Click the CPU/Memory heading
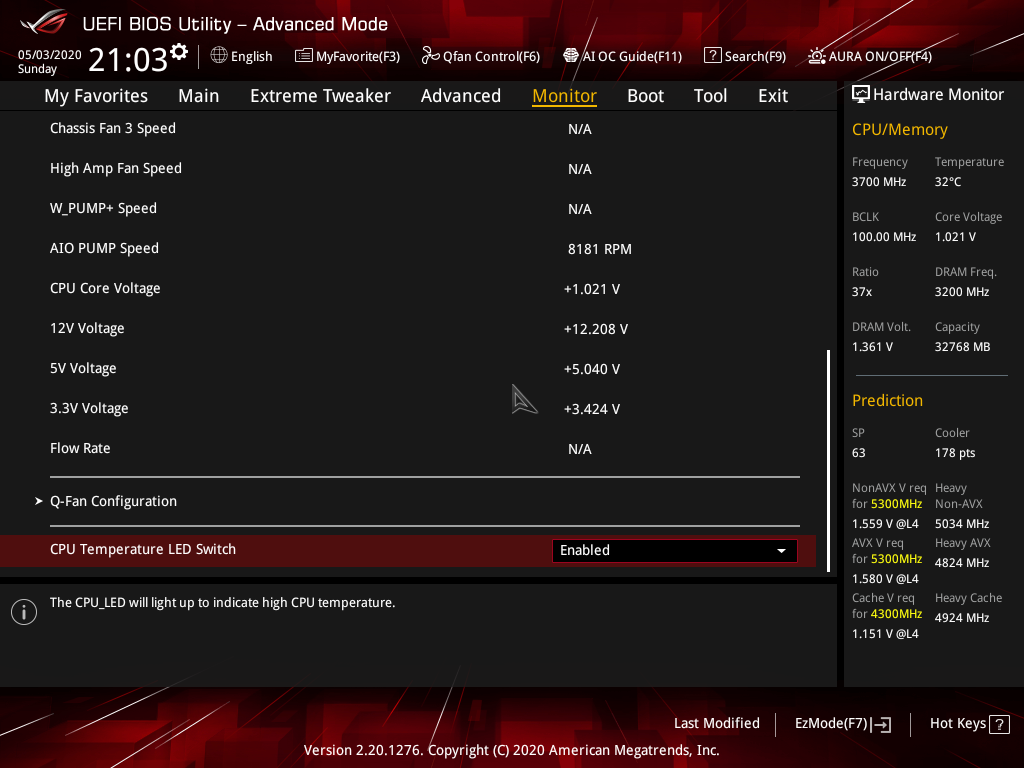1024x768 pixels. 899,130
